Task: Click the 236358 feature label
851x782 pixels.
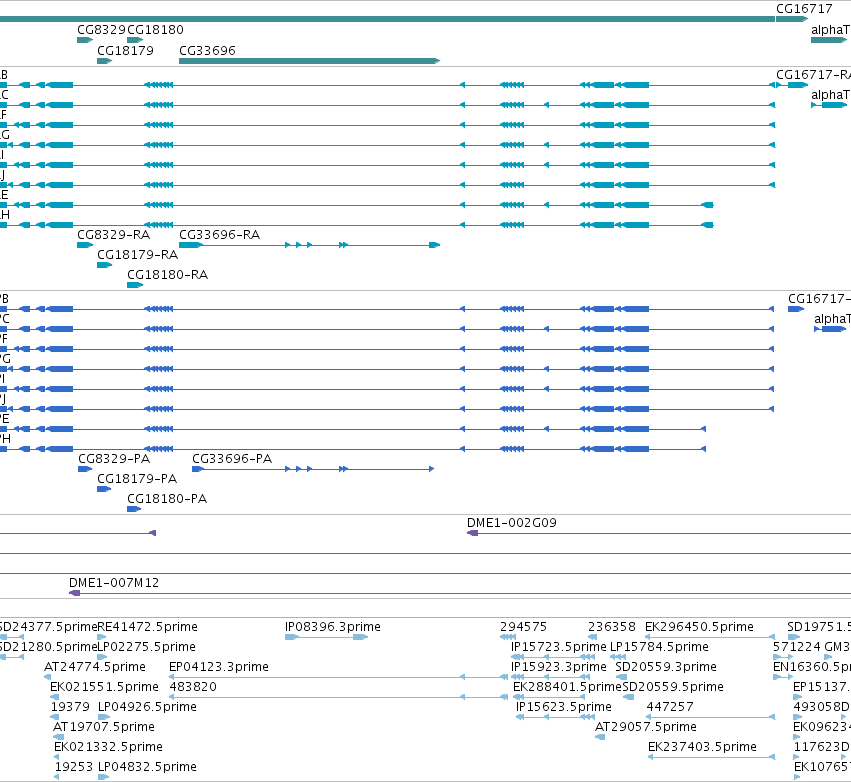Action: click(612, 627)
